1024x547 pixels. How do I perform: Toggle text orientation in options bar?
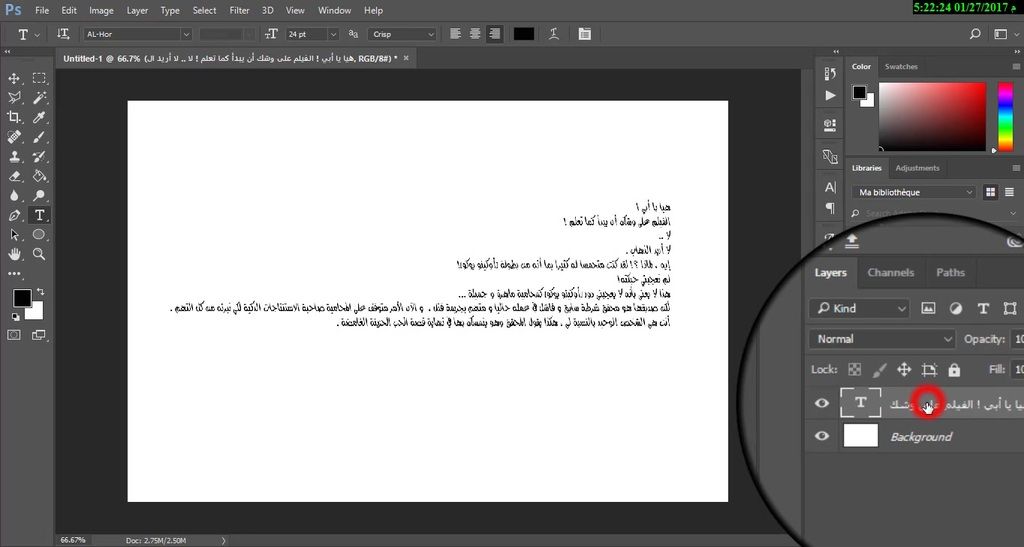click(x=63, y=34)
